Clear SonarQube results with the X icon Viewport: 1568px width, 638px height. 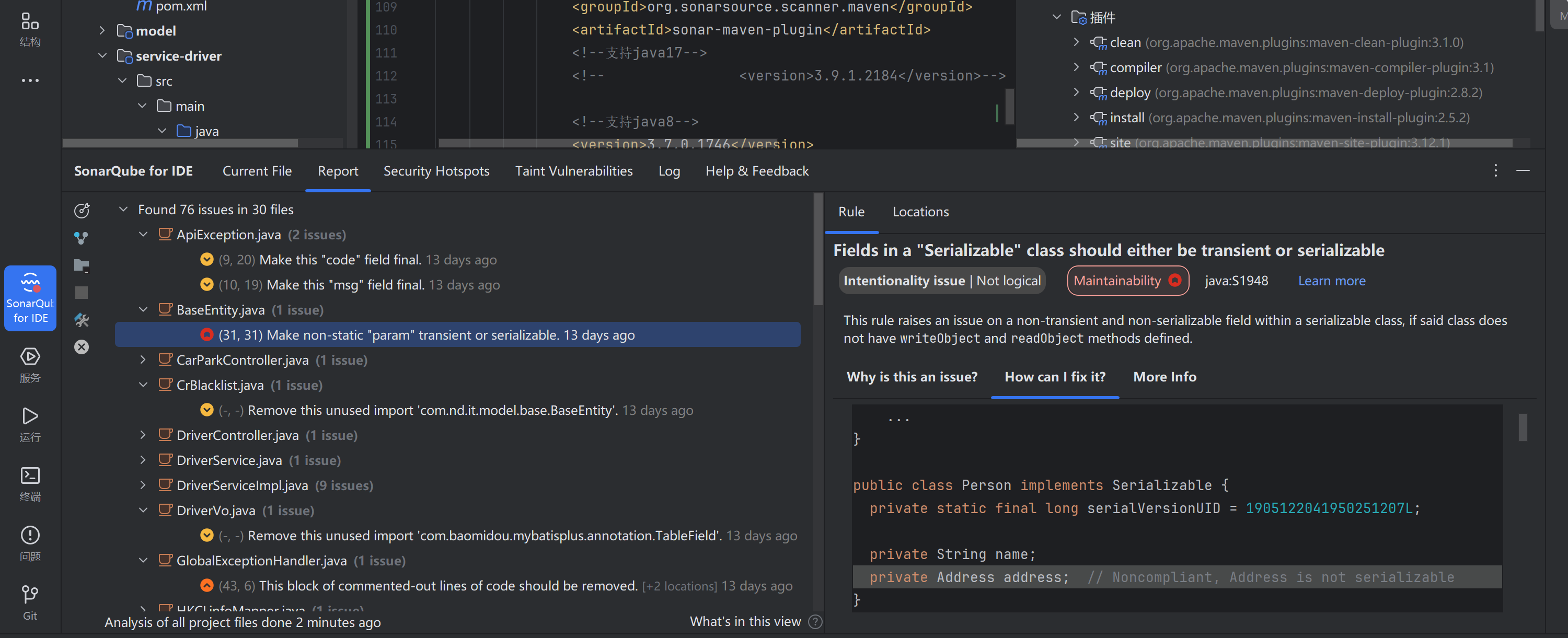coord(82,347)
